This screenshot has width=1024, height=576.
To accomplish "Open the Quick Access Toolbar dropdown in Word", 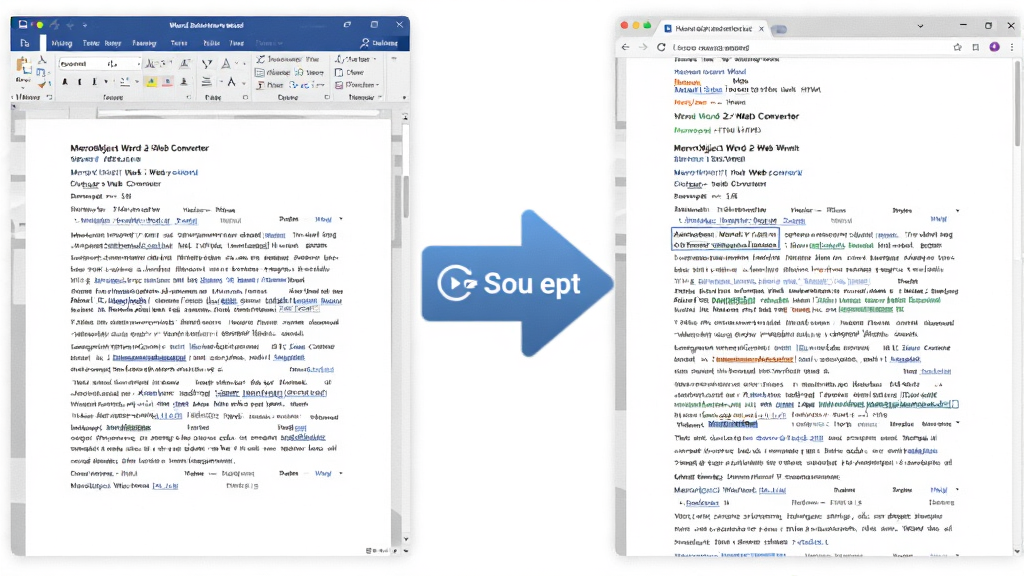I will pyautogui.click(x=85, y=25).
